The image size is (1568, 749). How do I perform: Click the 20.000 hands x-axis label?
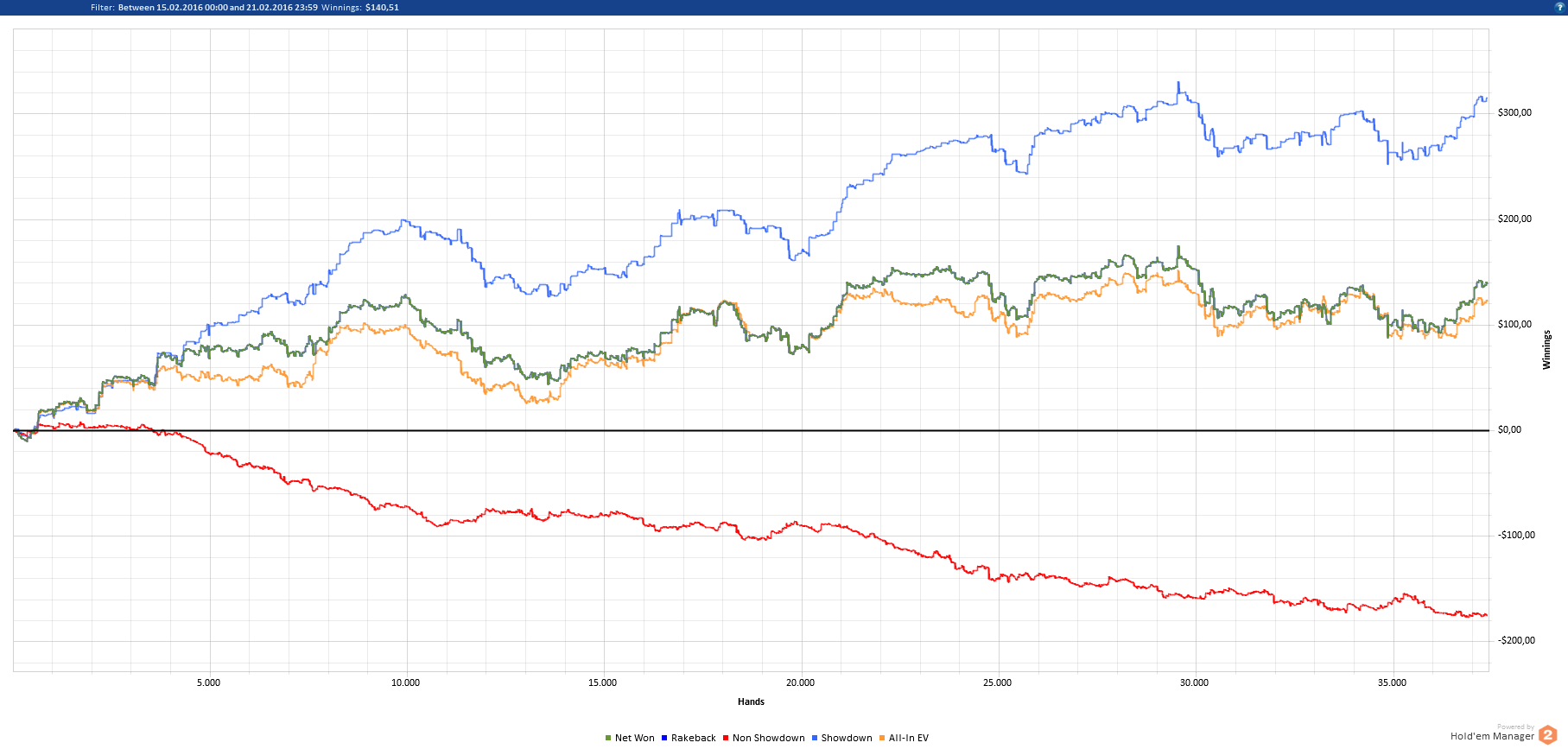[800, 682]
